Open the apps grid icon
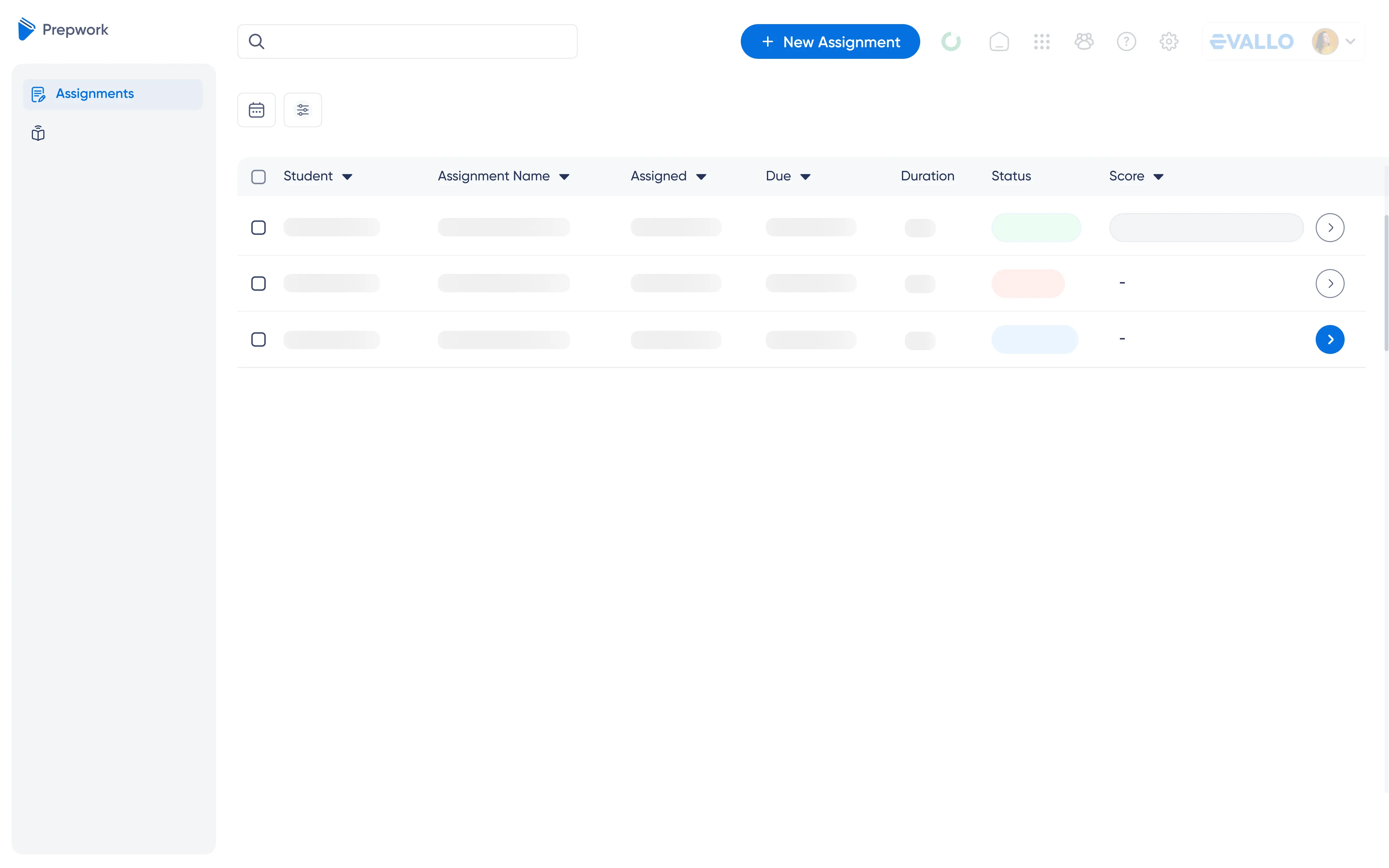 click(x=1041, y=41)
